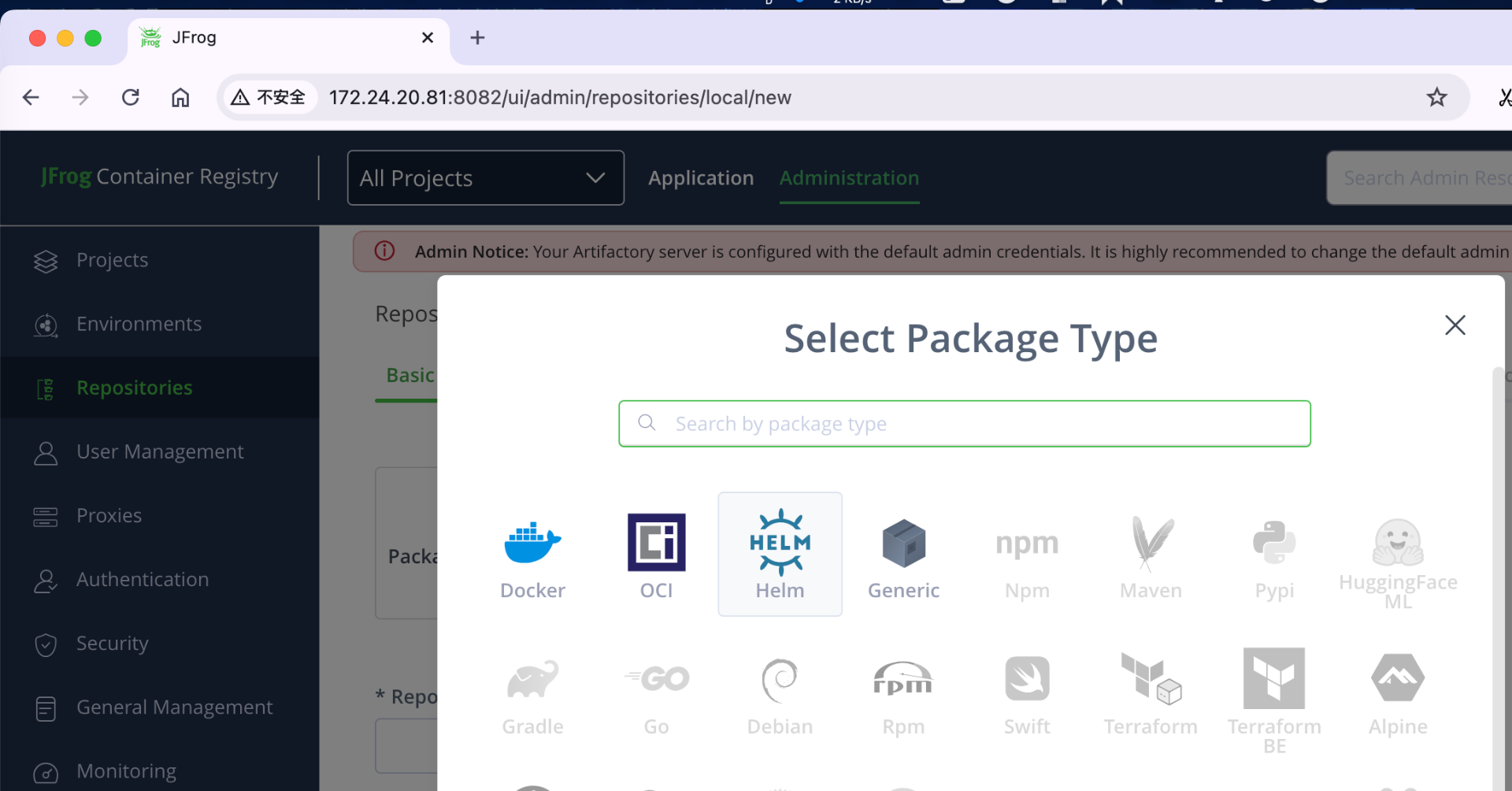Open the All Projects dropdown
The image size is (1512, 791).
point(485,178)
